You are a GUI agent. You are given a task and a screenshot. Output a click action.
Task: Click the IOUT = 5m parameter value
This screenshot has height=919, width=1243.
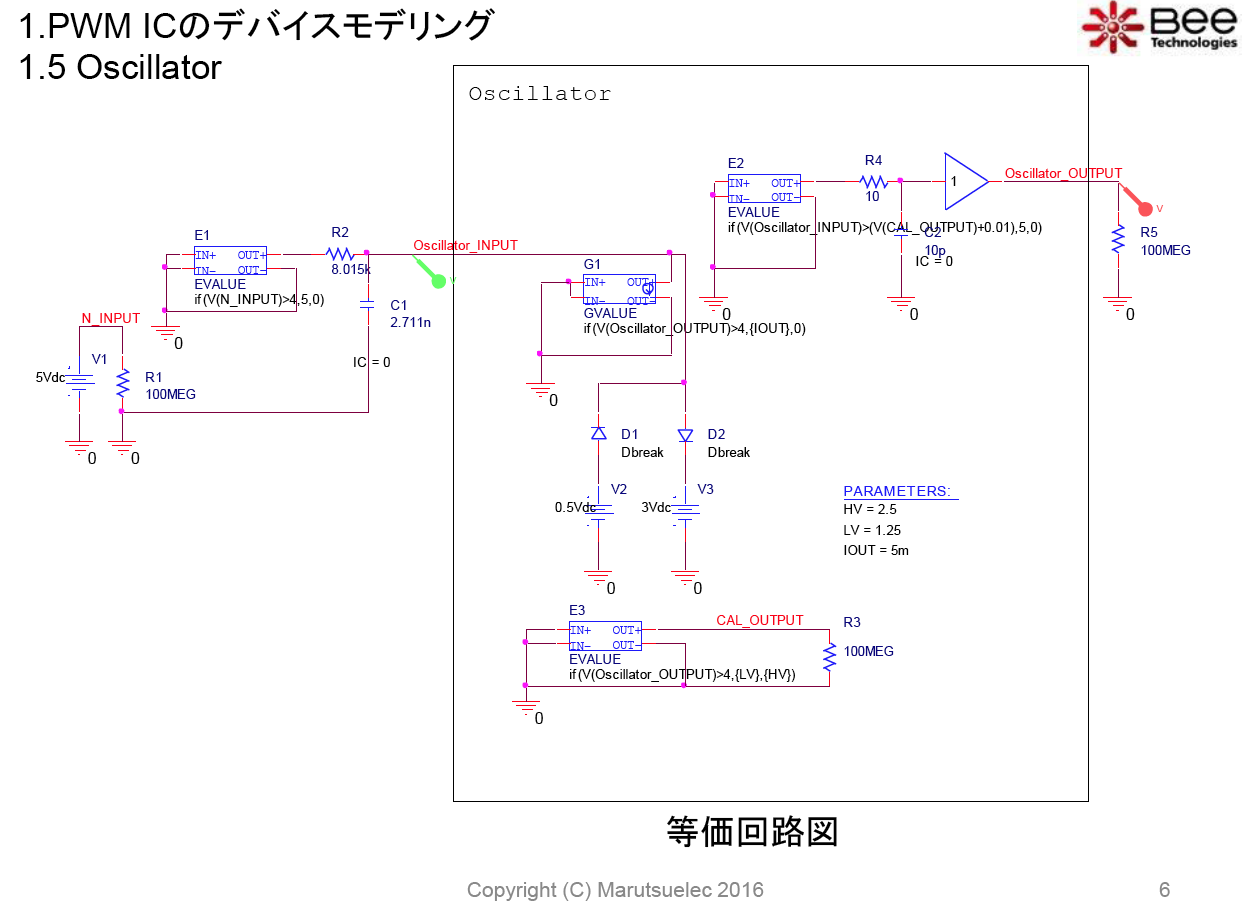pyautogui.click(x=876, y=550)
